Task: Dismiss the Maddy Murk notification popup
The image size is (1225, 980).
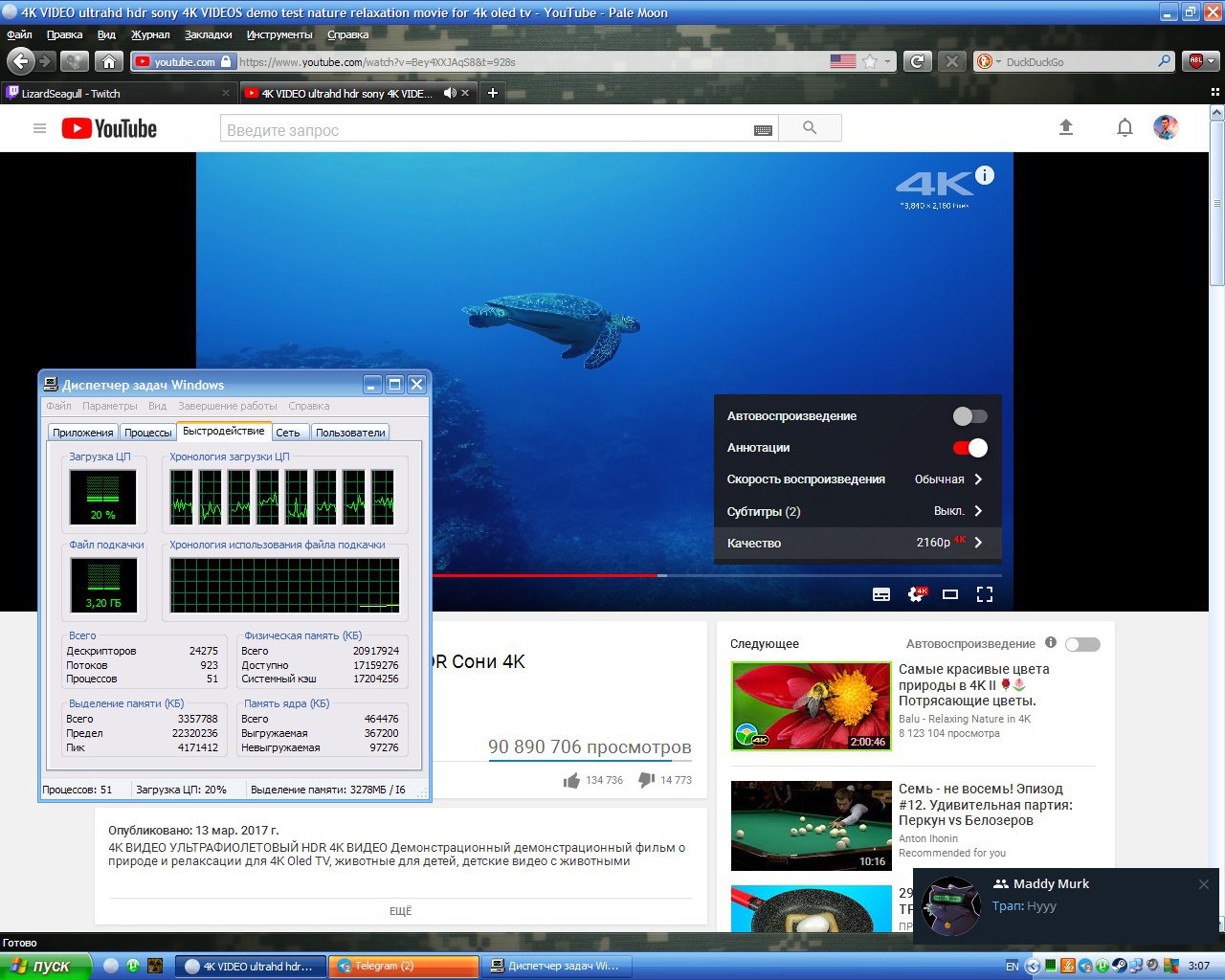Action: pyautogui.click(x=1203, y=884)
